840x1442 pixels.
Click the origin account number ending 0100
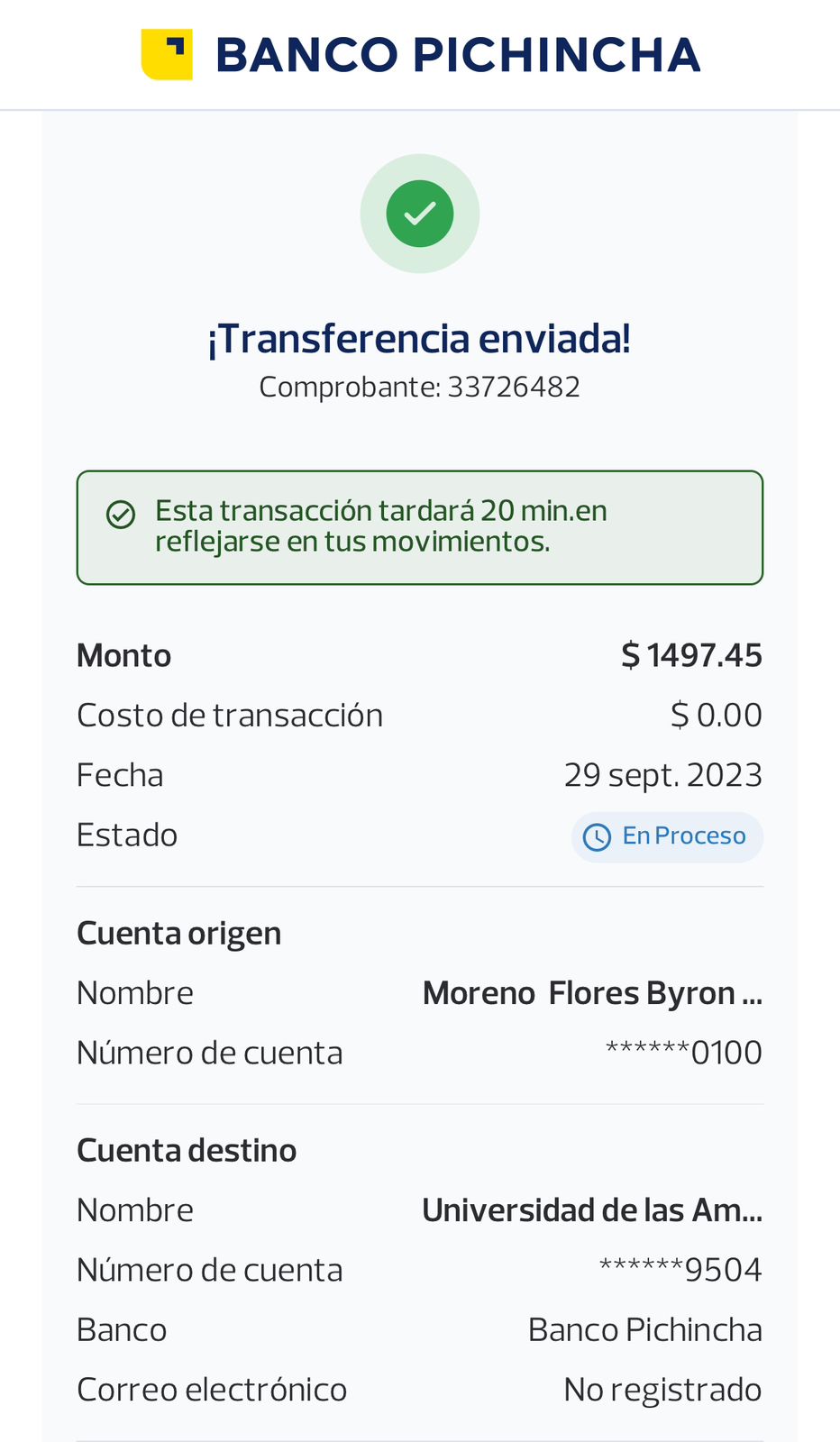683,1053
